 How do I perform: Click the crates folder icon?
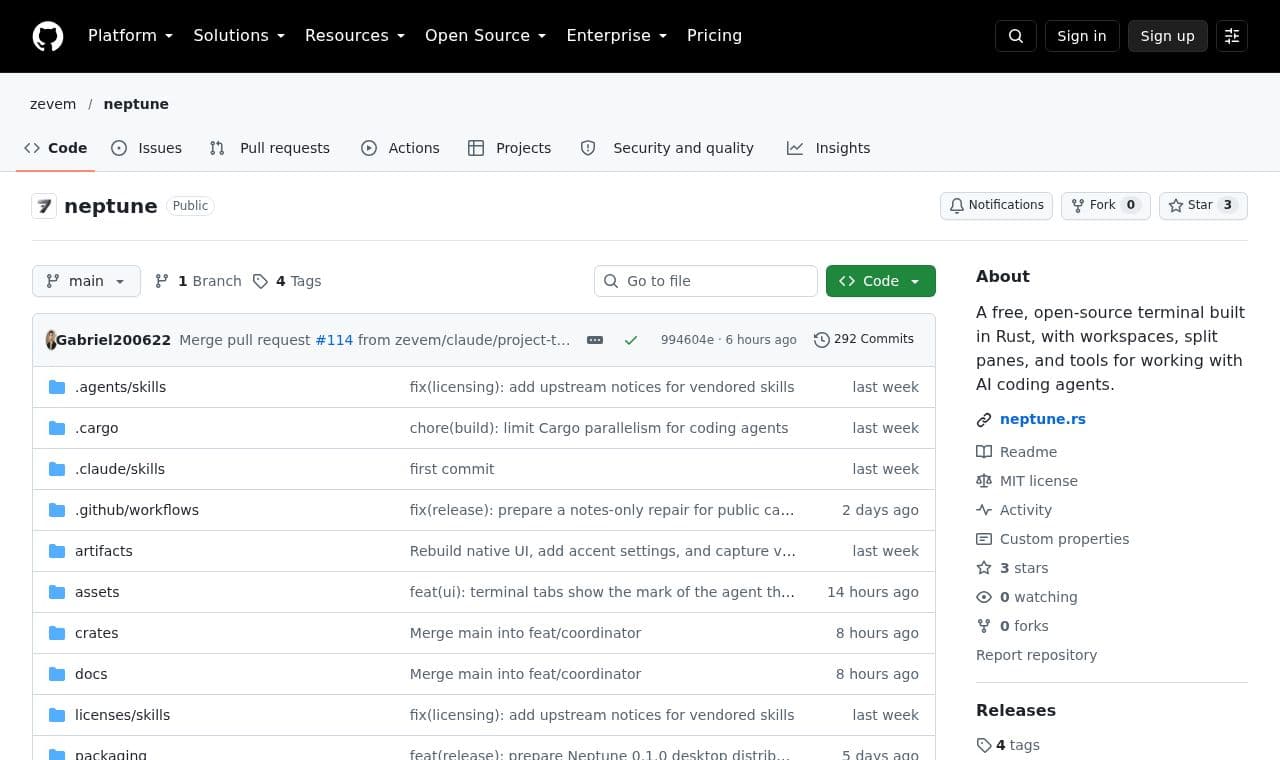(x=57, y=633)
